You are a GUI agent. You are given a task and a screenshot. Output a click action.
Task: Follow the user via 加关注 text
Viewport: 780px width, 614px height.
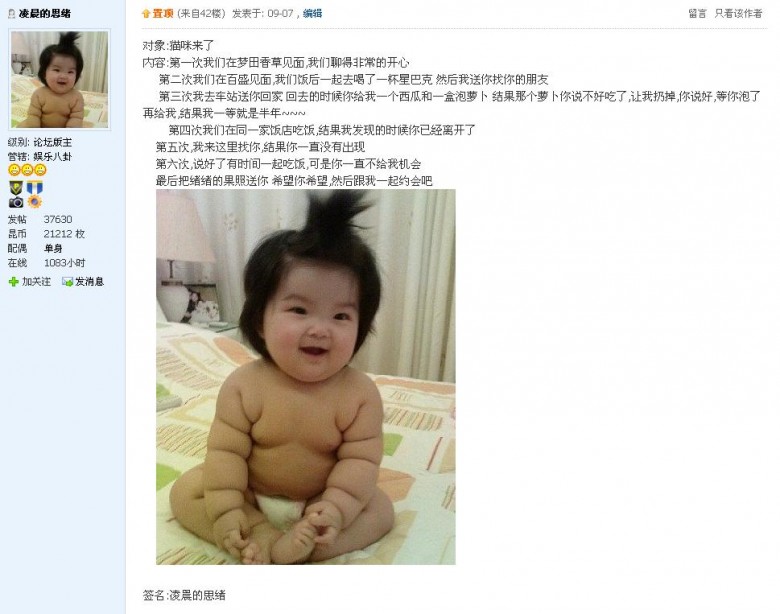pos(36,282)
